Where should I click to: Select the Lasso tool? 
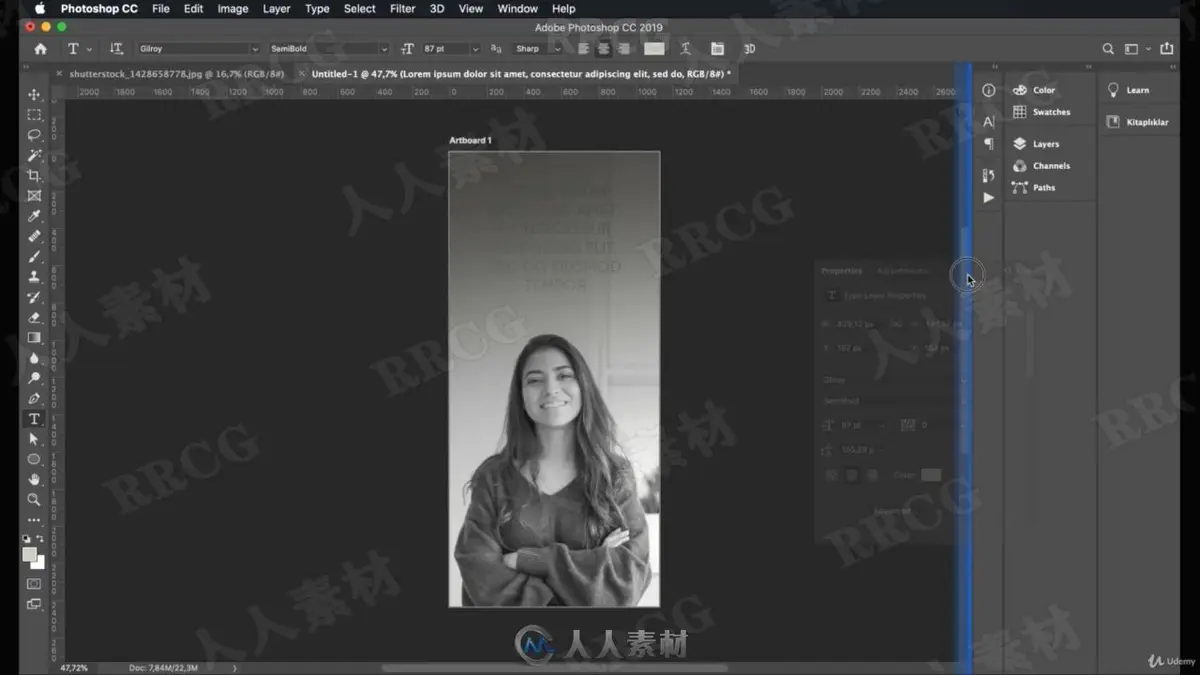(34, 135)
